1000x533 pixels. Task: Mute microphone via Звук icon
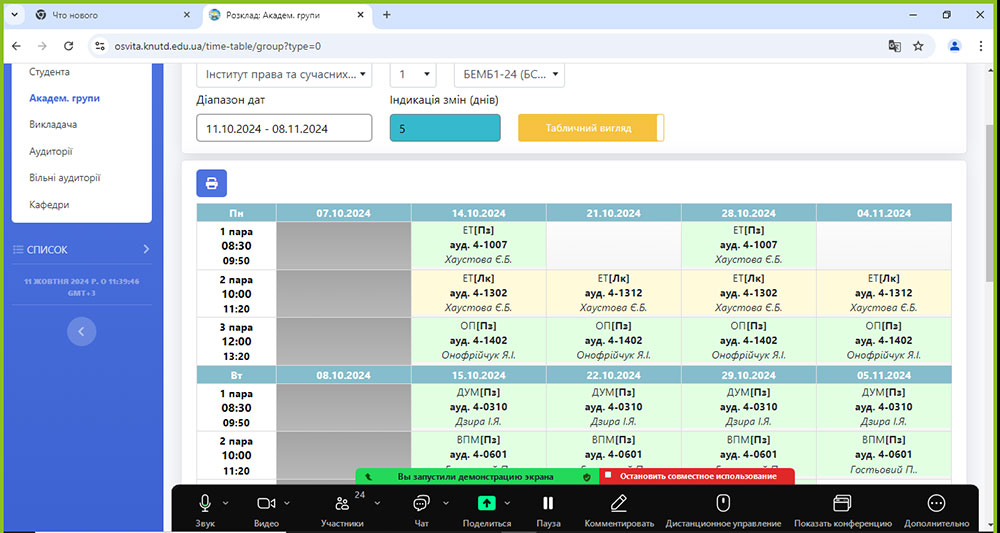pos(205,504)
